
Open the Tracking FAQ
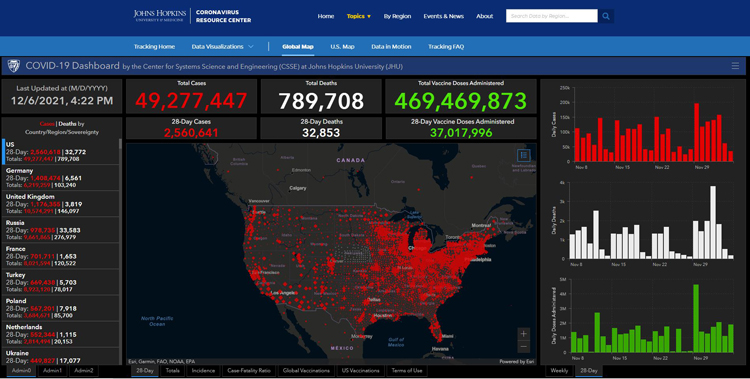446,46
